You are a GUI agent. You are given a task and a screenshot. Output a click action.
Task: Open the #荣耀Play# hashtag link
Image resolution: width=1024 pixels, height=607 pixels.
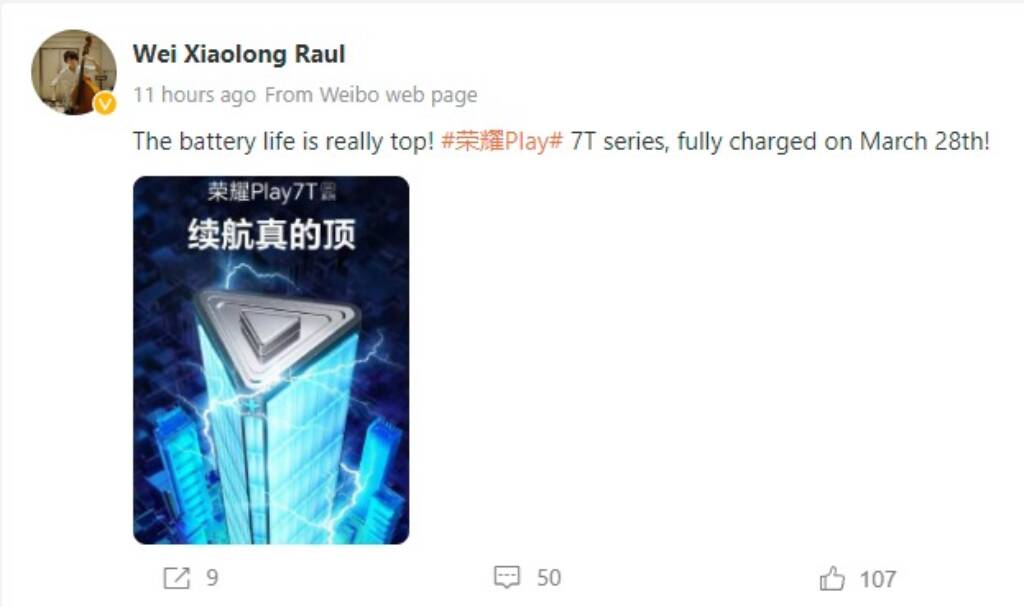(x=502, y=141)
